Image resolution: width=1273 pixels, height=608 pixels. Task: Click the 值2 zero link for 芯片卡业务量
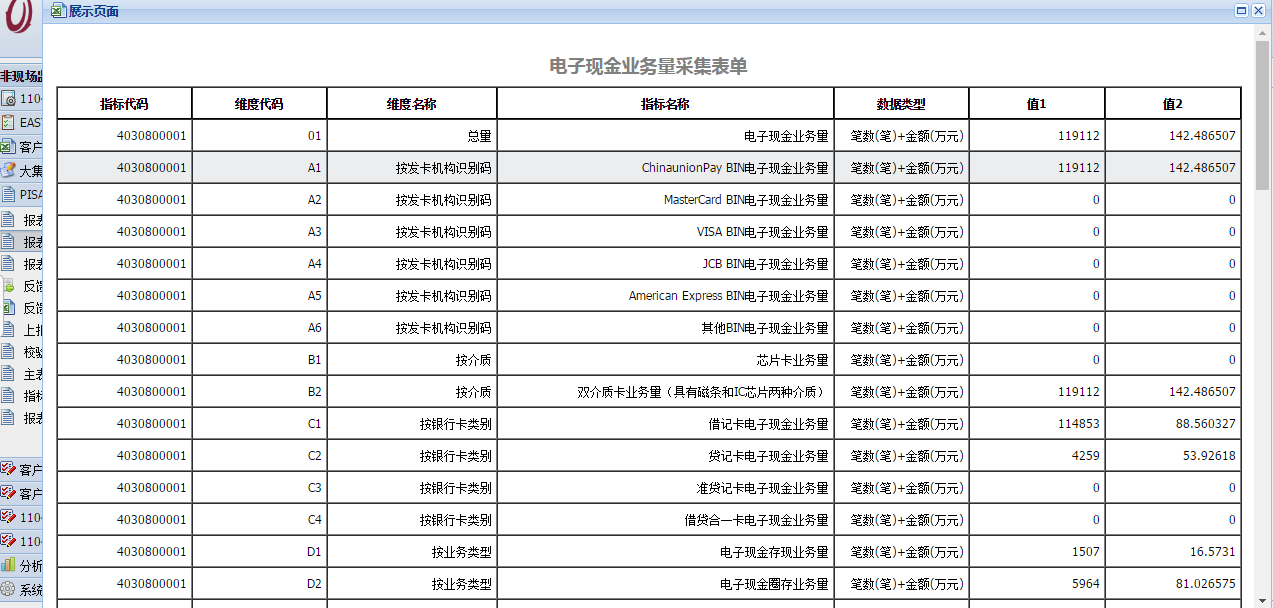(1232, 360)
